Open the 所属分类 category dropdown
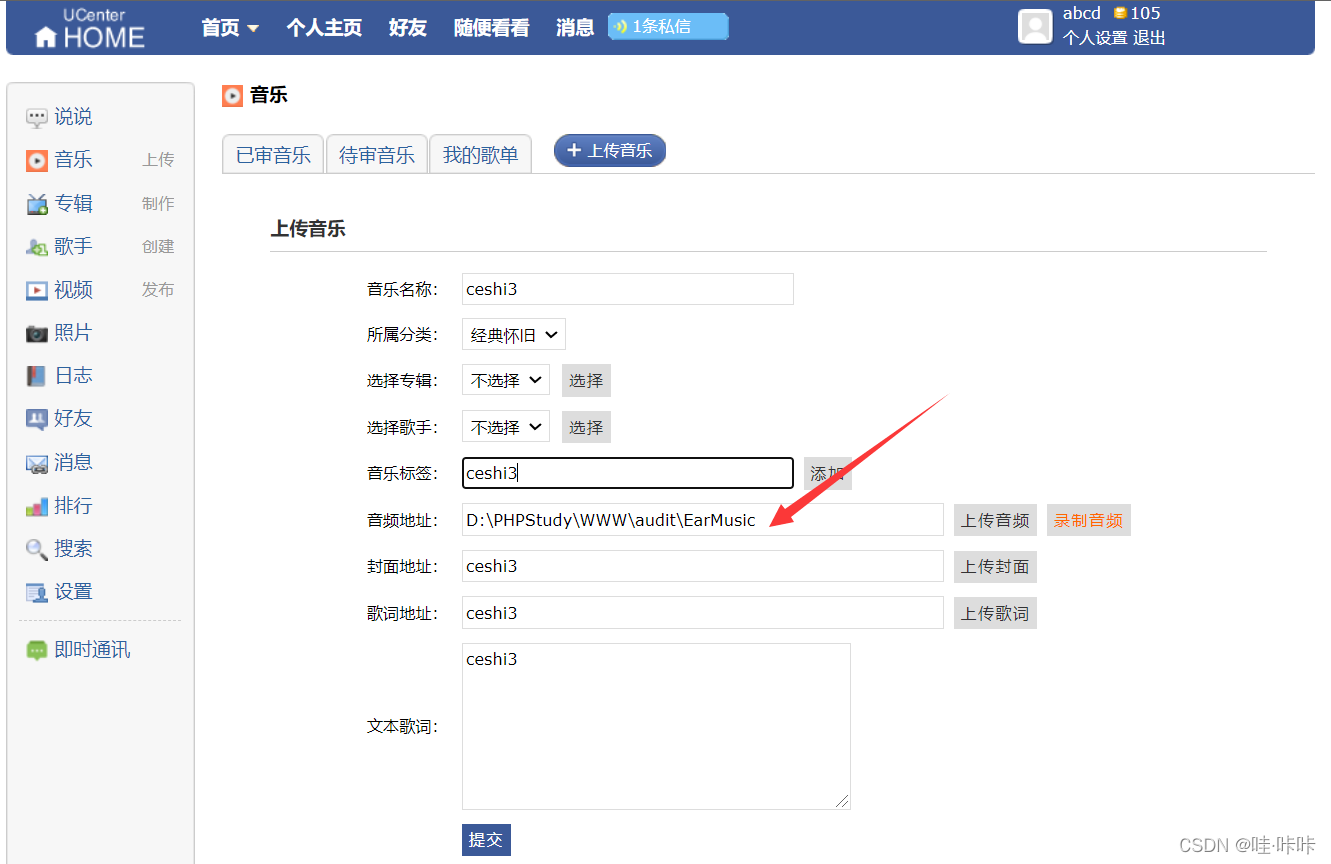The width and height of the screenshot is (1331, 864). pyautogui.click(x=513, y=334)
